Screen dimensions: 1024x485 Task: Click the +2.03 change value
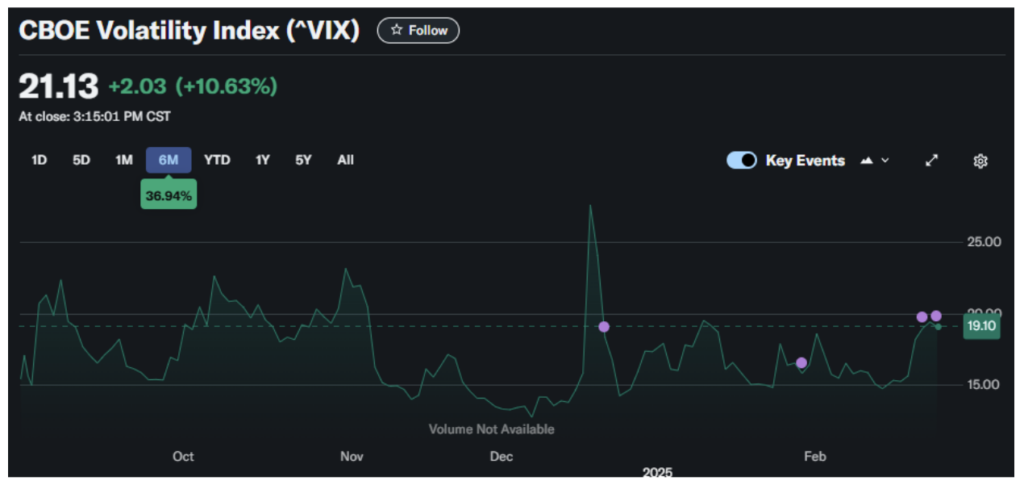(x=137, y=87)
